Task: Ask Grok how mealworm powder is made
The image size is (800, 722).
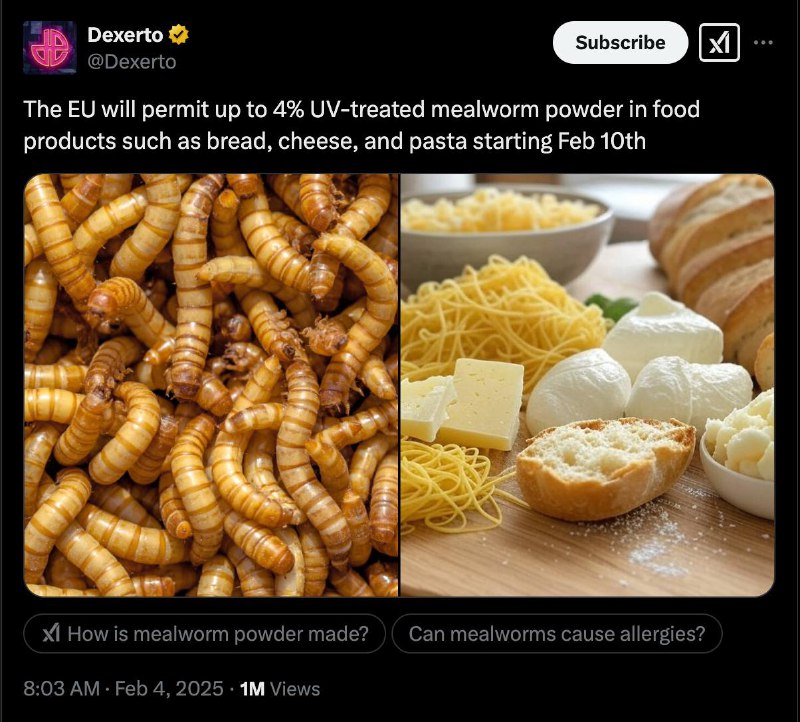Action: [x=204, y=634]
